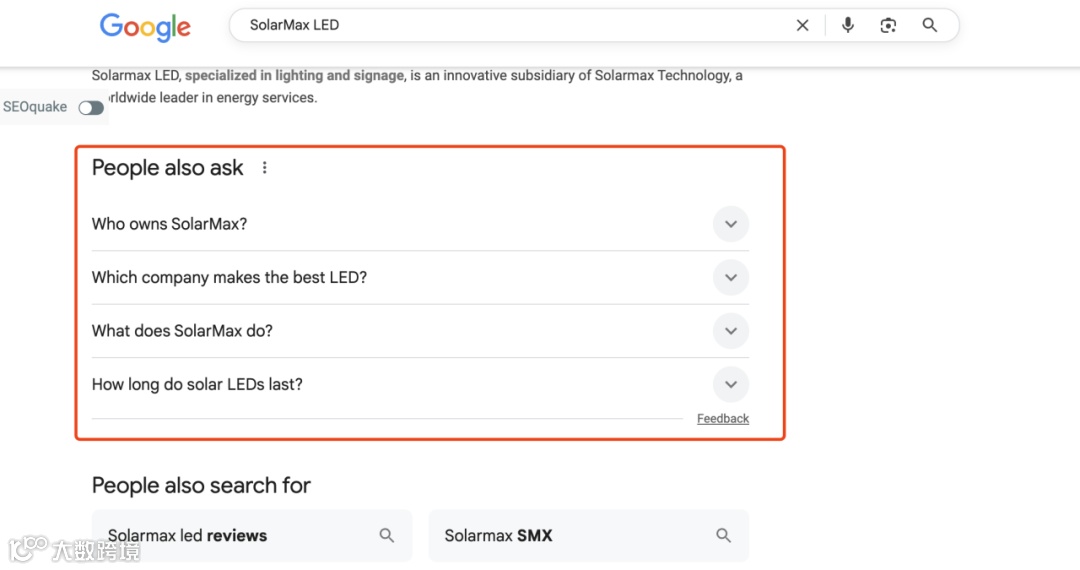
Task: Click the Feedback link
Action: (723, 419)
